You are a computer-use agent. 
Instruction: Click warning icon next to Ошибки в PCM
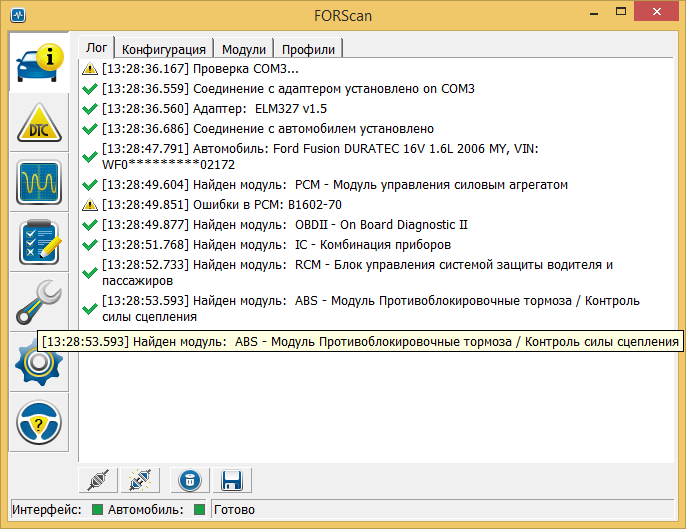point(90,204)
